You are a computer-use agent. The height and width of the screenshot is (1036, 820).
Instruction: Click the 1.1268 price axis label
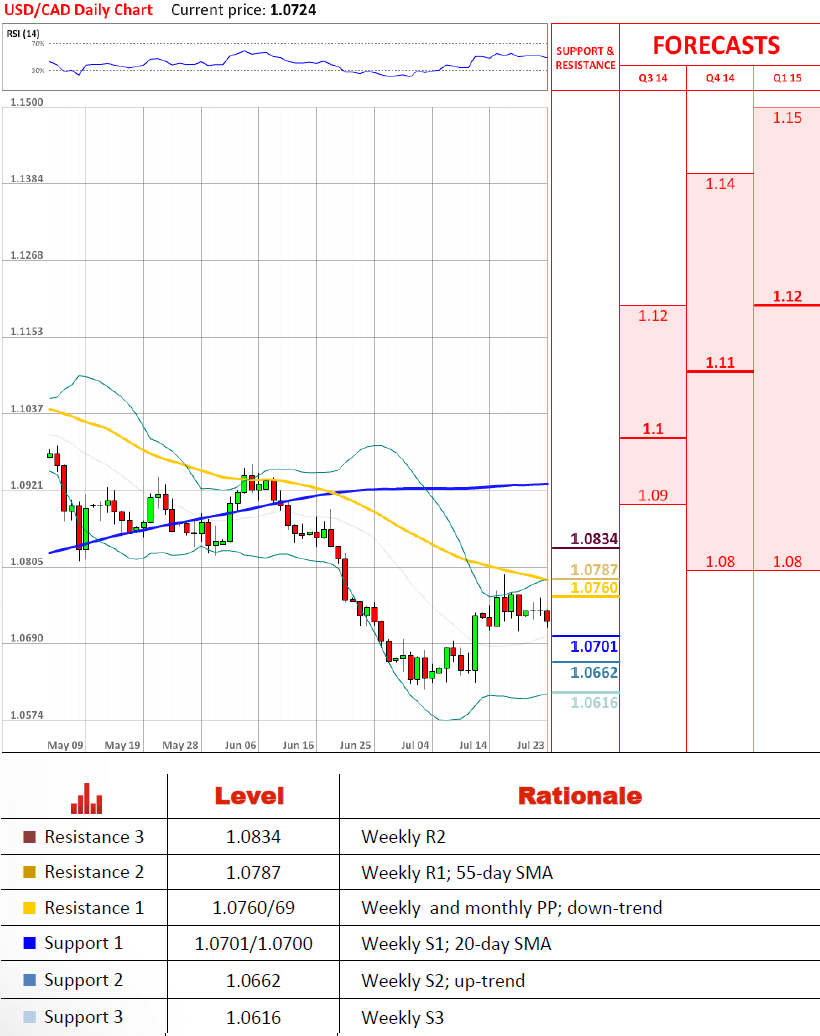pos(26,255)
